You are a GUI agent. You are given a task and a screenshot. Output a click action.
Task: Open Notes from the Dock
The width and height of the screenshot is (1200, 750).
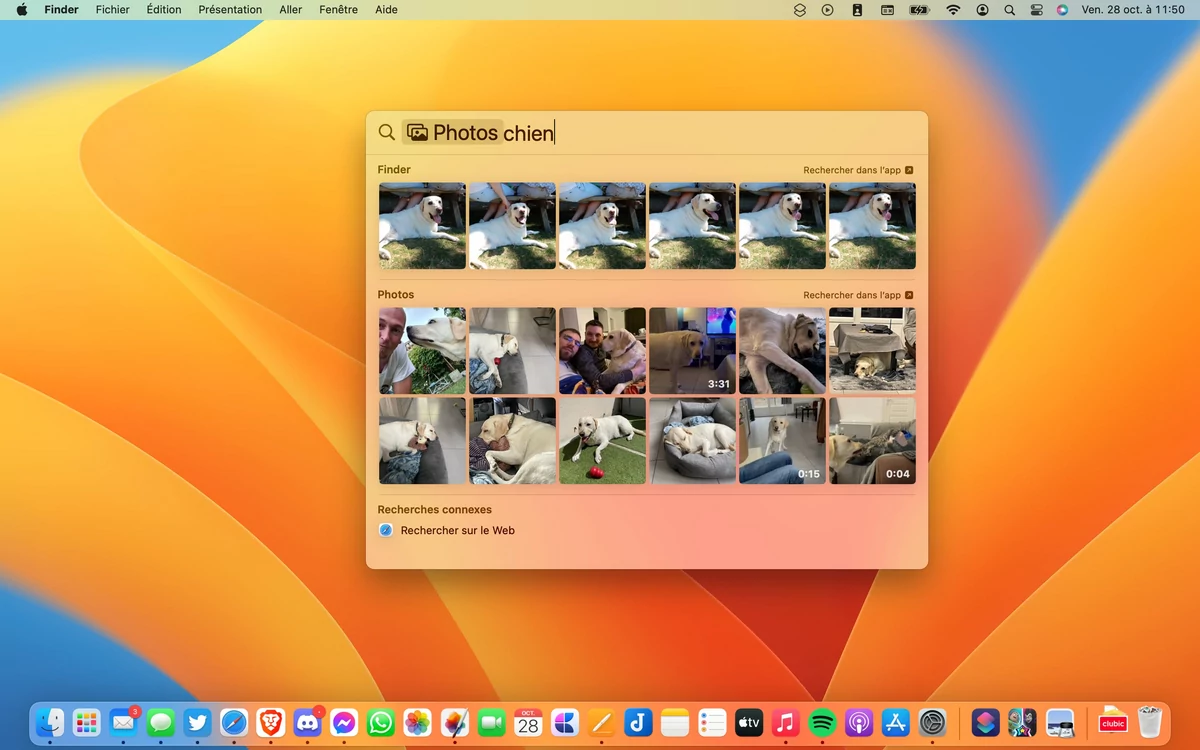(675, 722)
